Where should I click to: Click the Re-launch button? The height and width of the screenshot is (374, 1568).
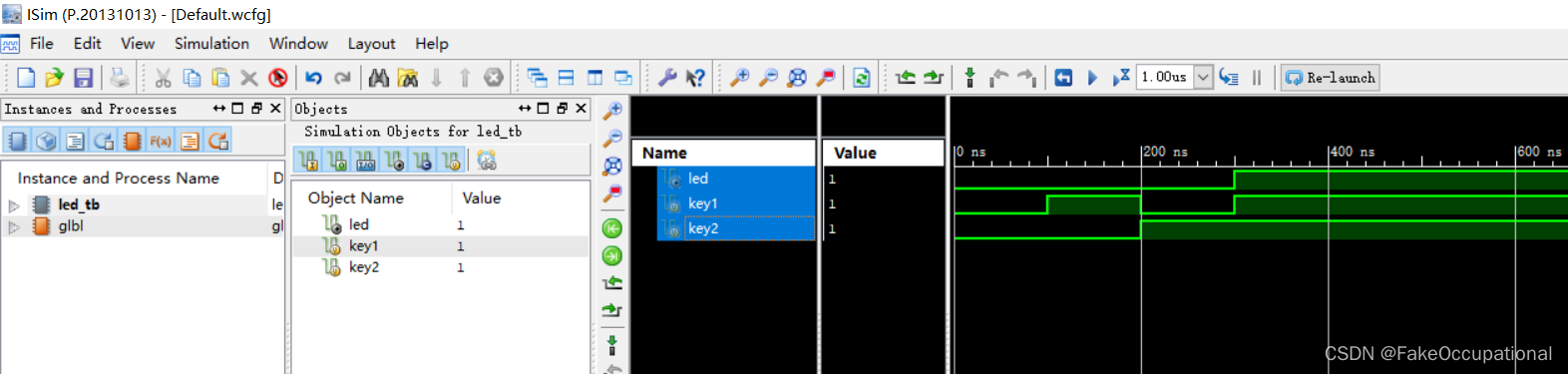1331,78
